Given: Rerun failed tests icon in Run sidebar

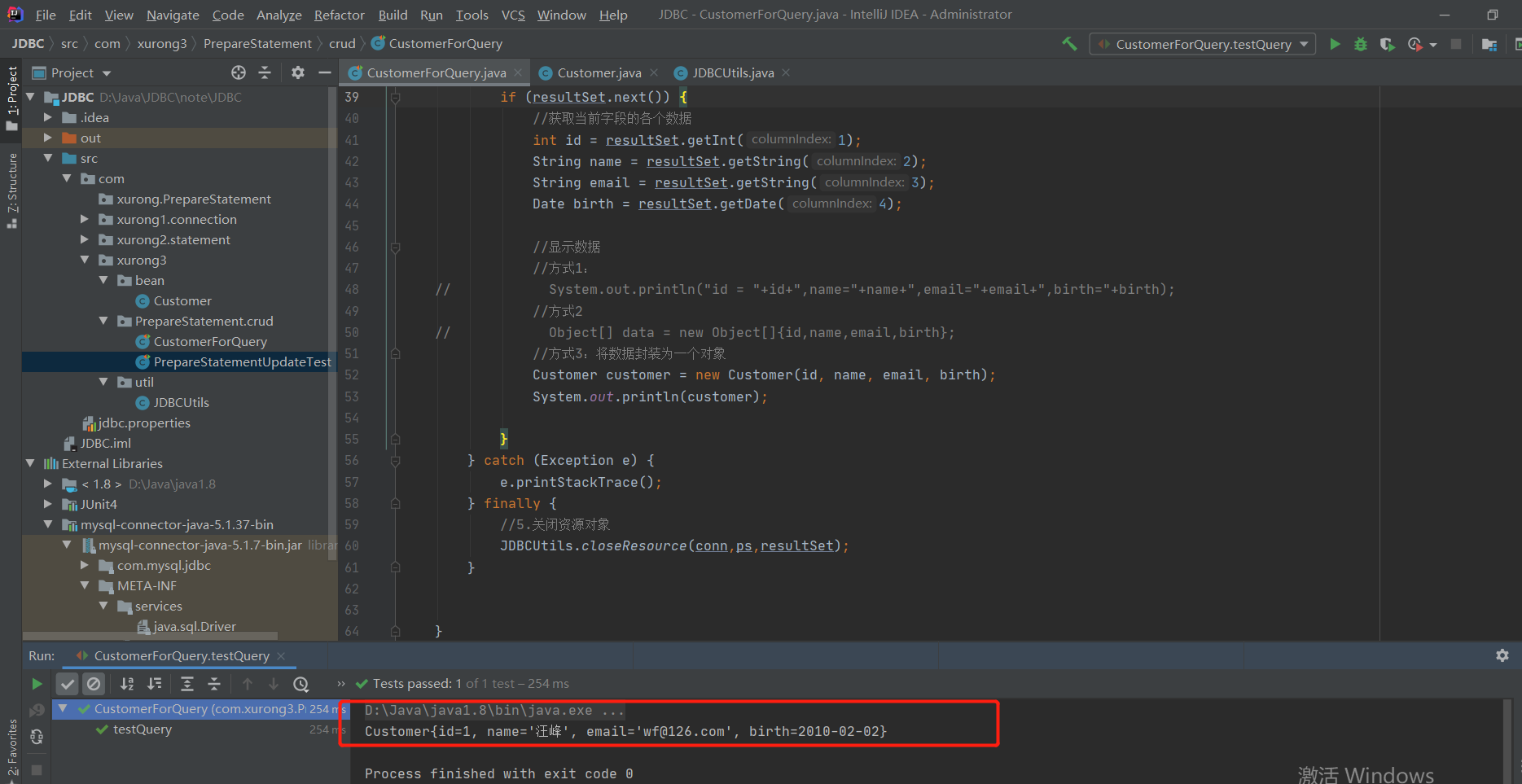Looking at the screenshot, I should click(37, 710).
